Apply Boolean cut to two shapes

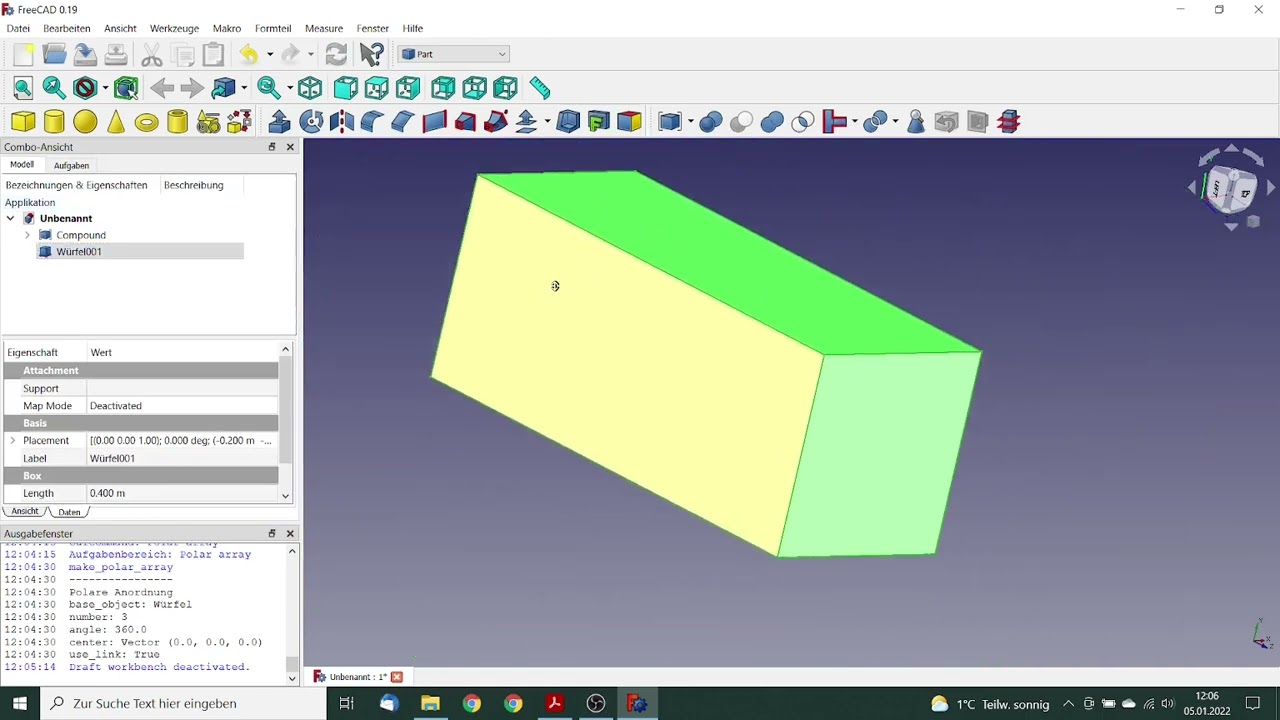(741, 122)
